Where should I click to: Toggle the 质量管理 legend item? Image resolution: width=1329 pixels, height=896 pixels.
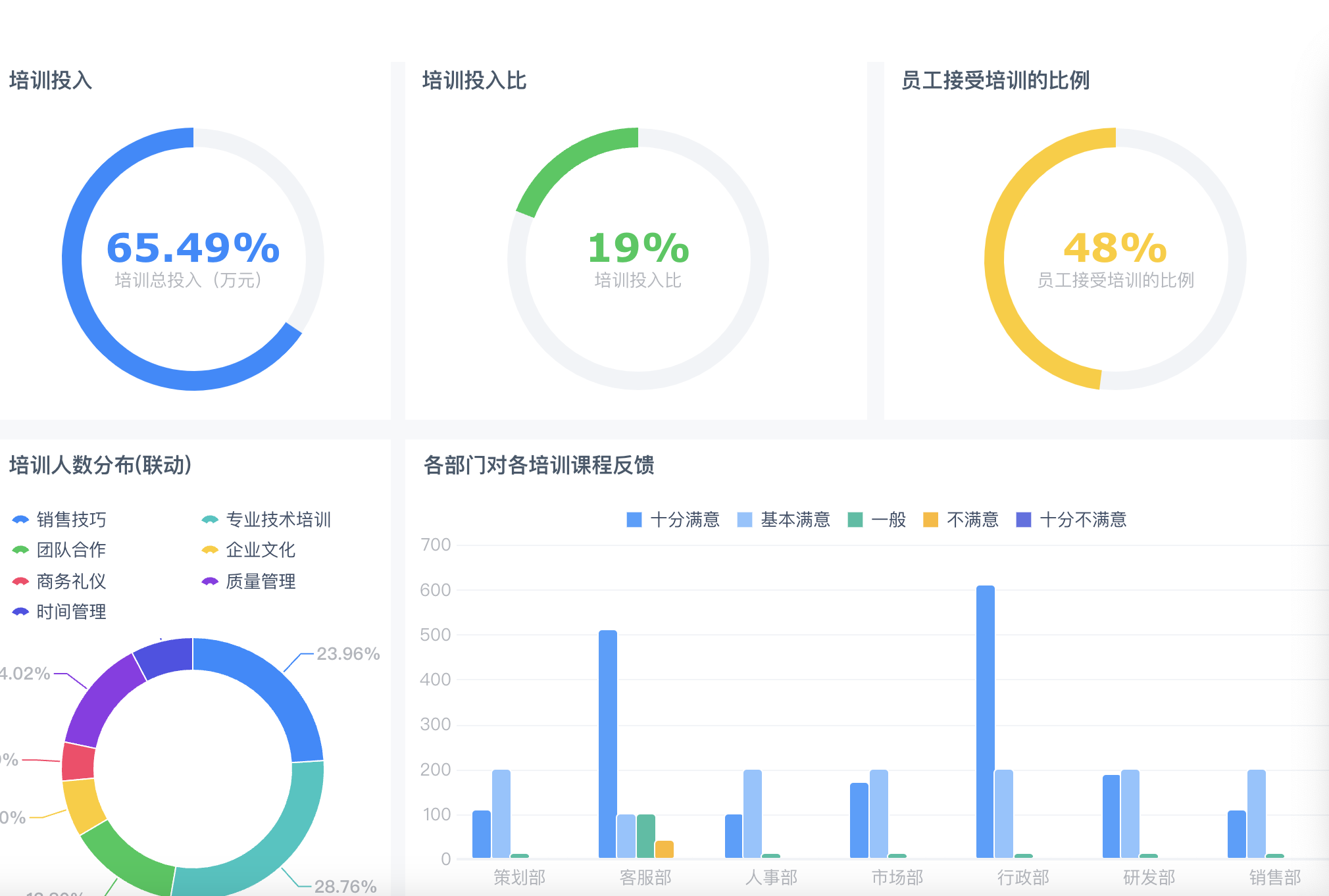[249, 582]
